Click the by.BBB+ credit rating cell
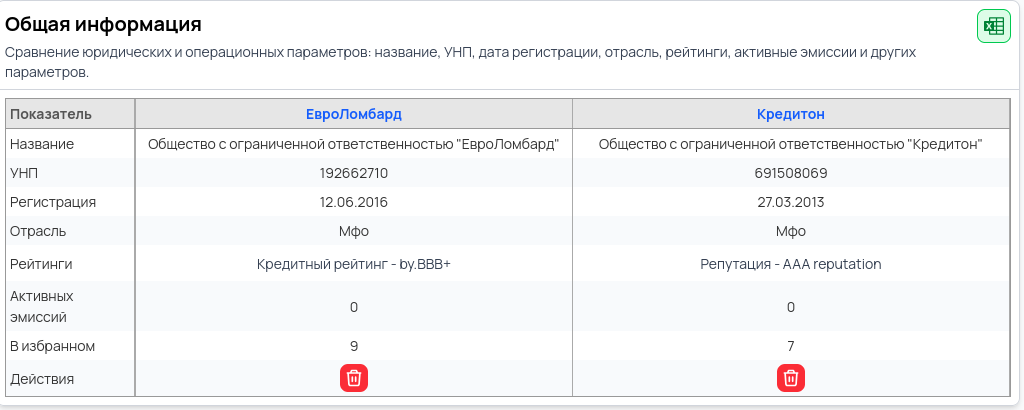Image resolution: width=1024 pixels, height=410 pixels. tap(354, 264)
